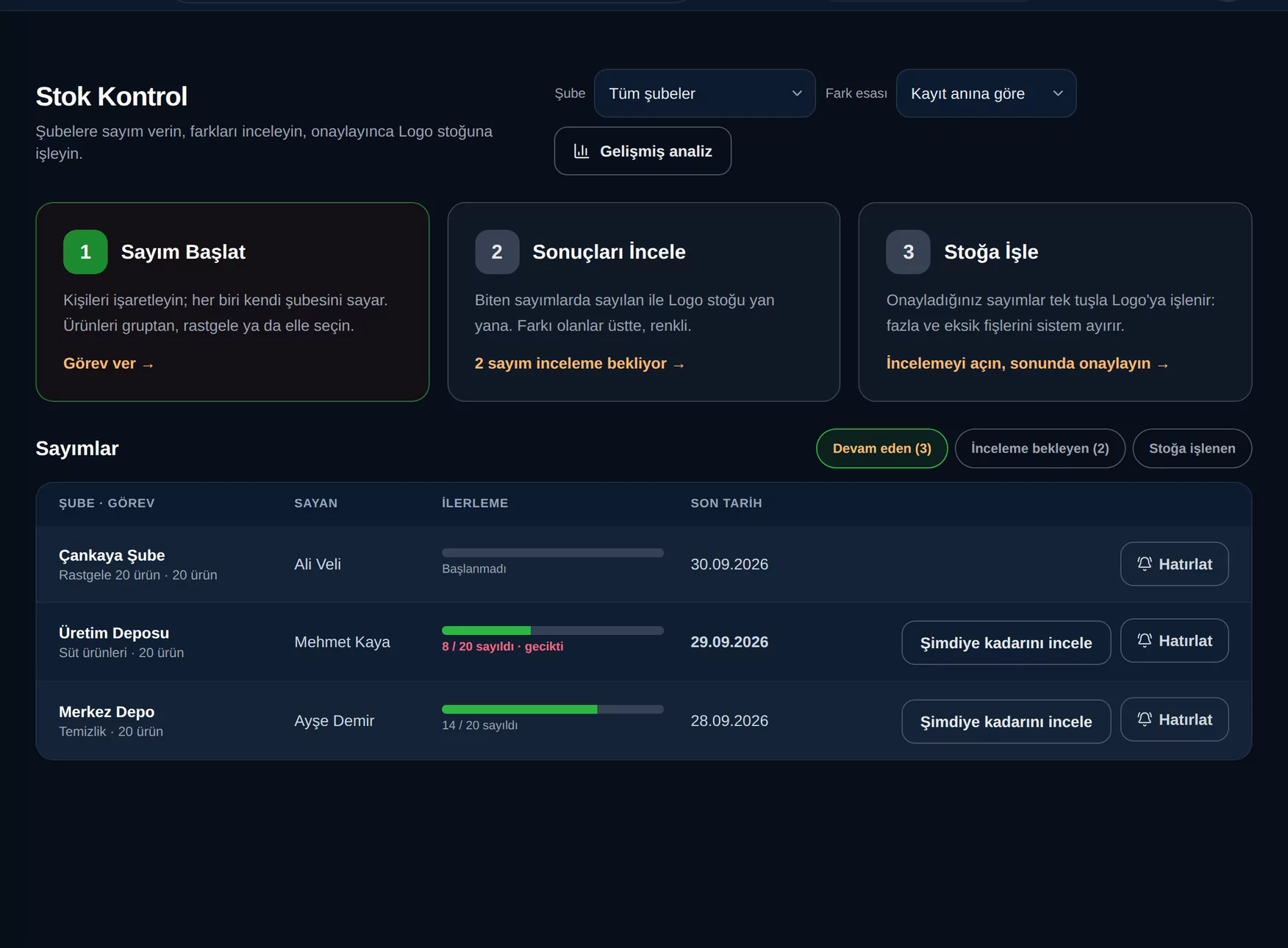
Task: Open the Fark esası dropdown Kayıt anına göre
Action: (x=986, y=93)
